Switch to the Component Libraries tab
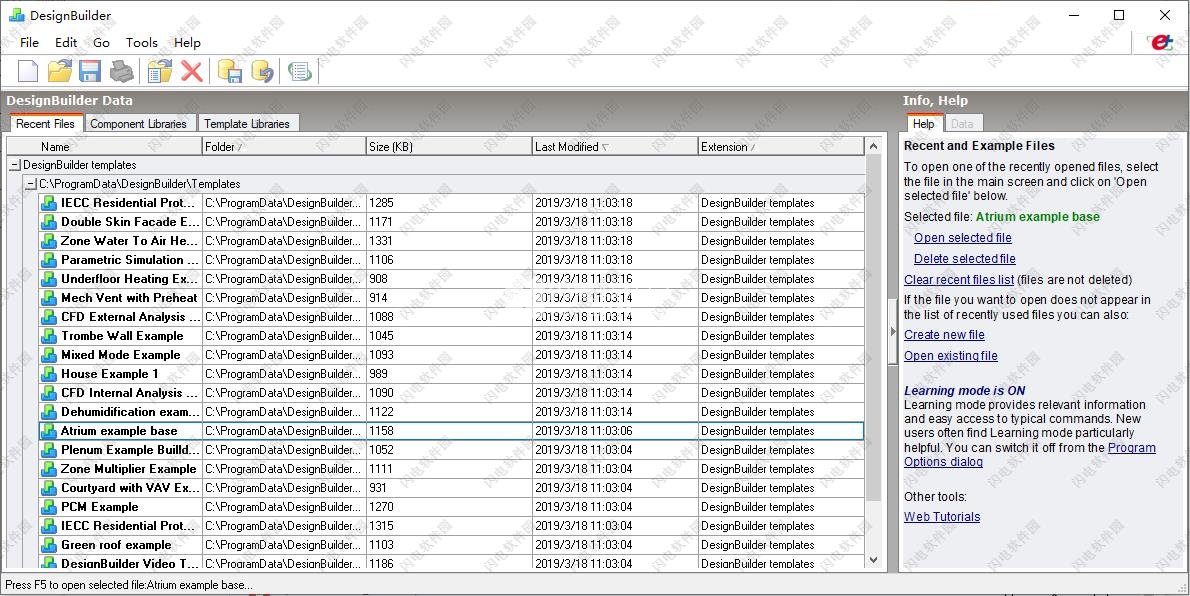This screenshot has width=1190, height=596. click(138, 124)
